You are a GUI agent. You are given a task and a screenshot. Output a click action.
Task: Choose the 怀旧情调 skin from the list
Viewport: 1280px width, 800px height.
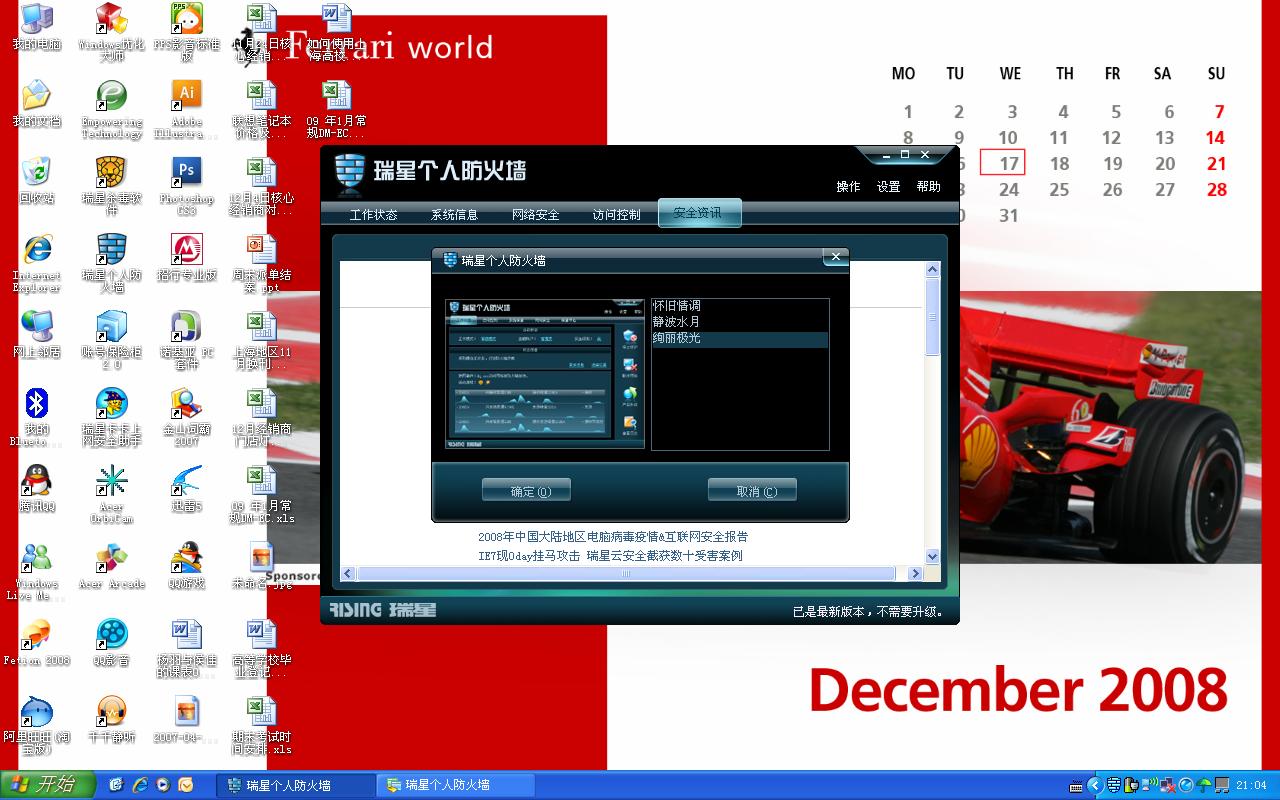[x=740, y=306]
